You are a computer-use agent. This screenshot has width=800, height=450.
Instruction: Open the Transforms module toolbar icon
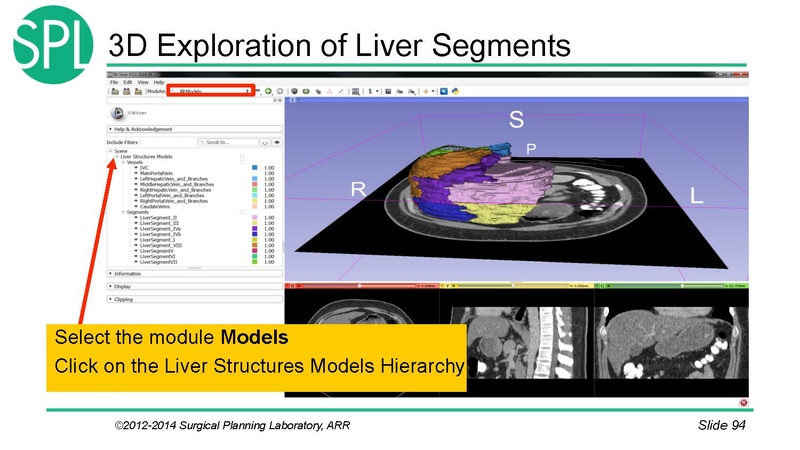[318, 91]
